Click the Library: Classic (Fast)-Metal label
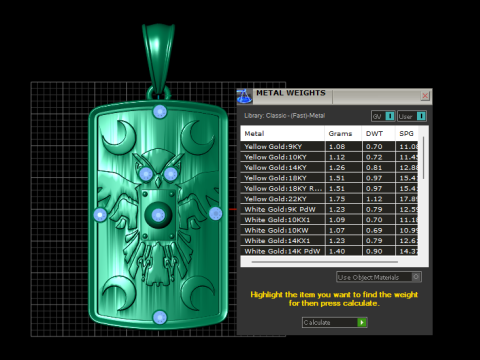Viewport: 480px width, 360px height. click(284, 116)
